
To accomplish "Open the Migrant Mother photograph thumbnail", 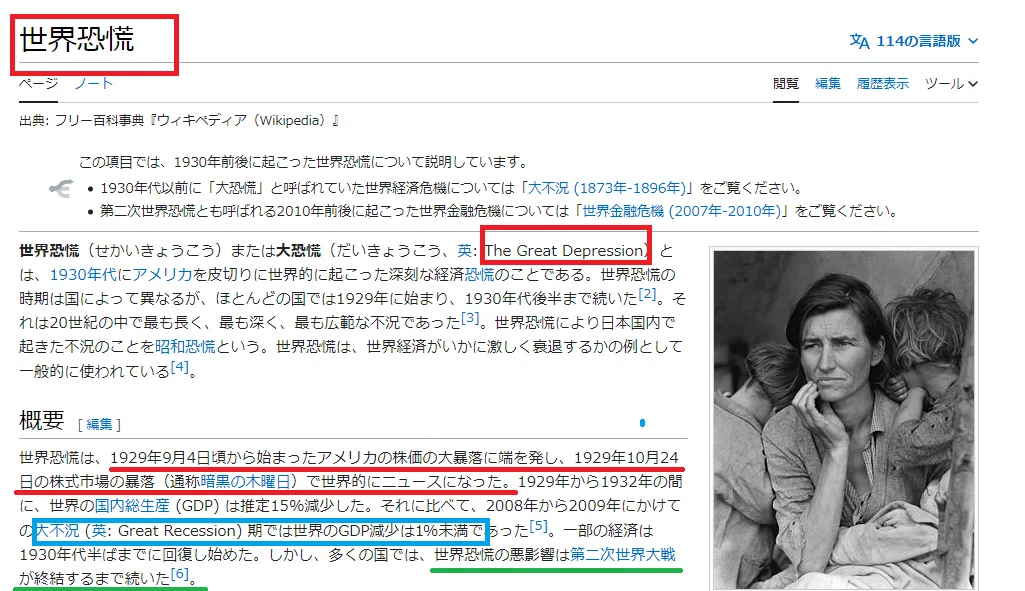I will (844, 418).
